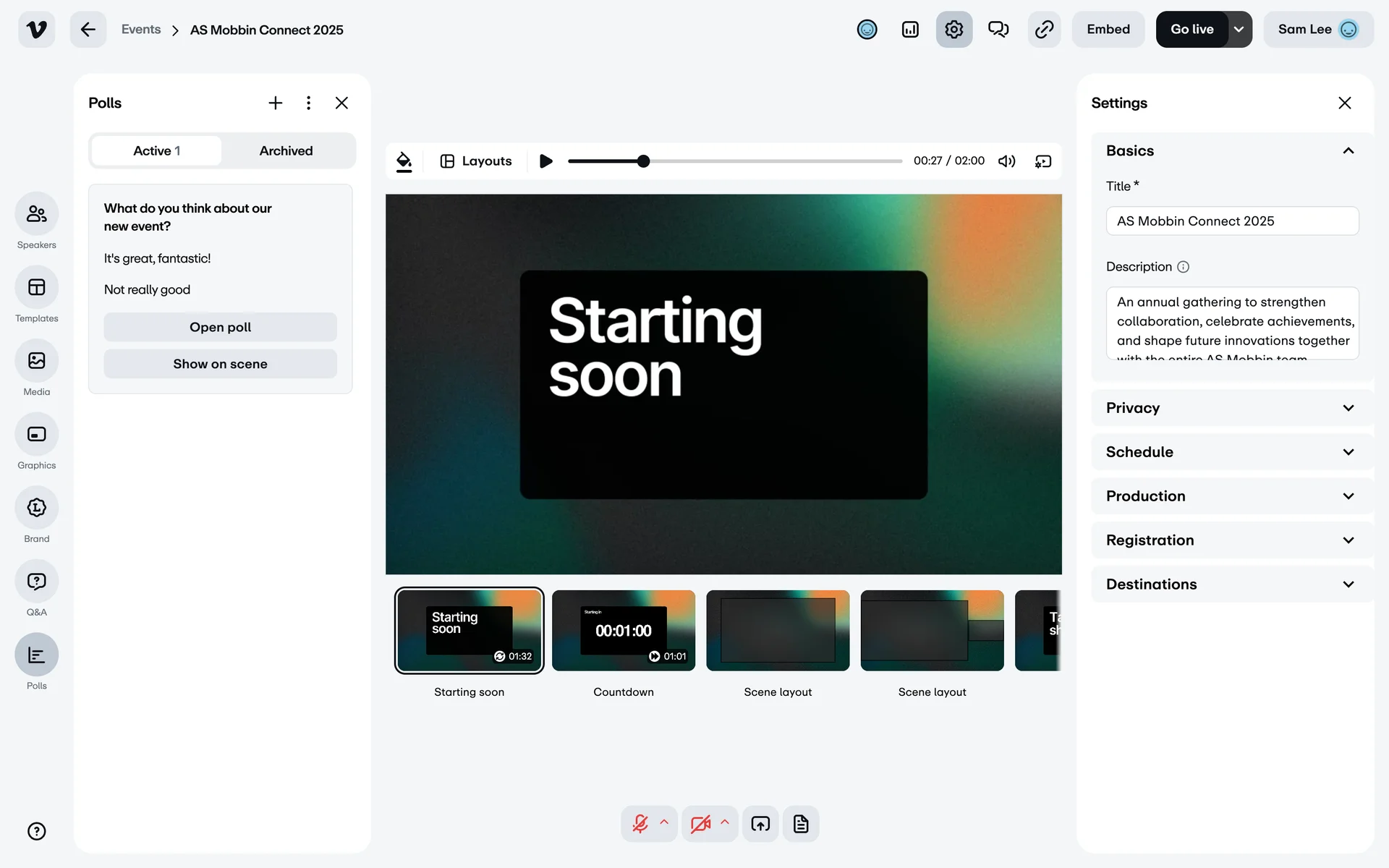Click the Embed button
The width and height of the screenshot is (1389, 868).
point(1108,30)
